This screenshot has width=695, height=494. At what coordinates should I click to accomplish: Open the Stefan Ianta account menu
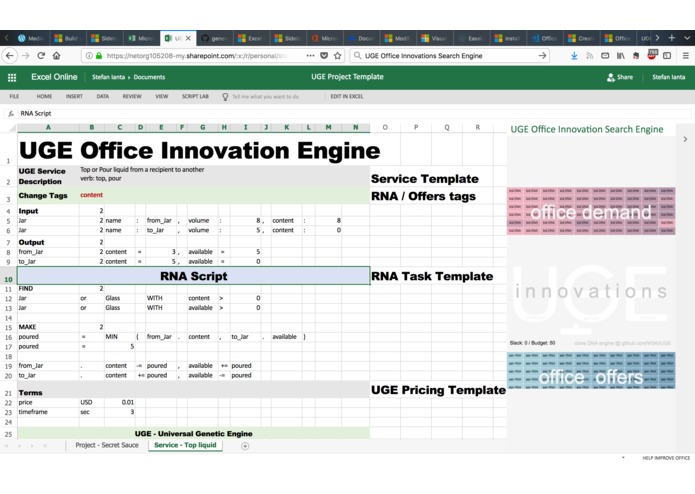[x=668, y=77]
